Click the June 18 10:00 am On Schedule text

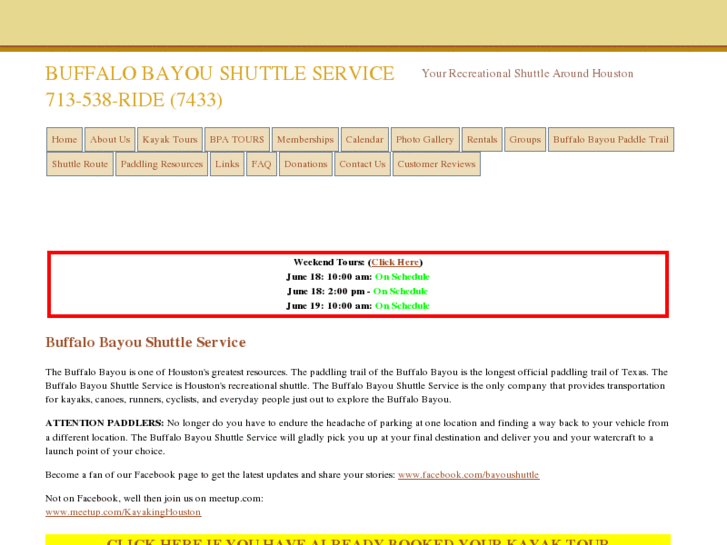402,277
